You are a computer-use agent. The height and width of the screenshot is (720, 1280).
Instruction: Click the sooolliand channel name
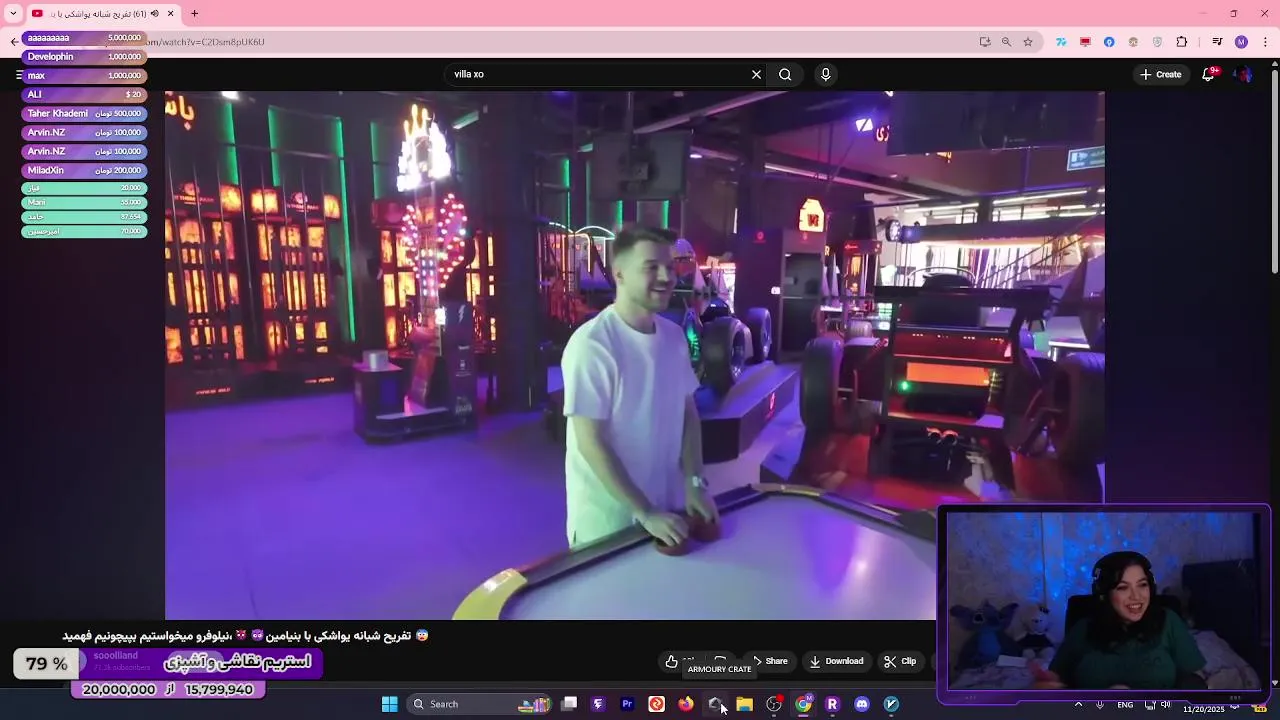click(116, 656)
